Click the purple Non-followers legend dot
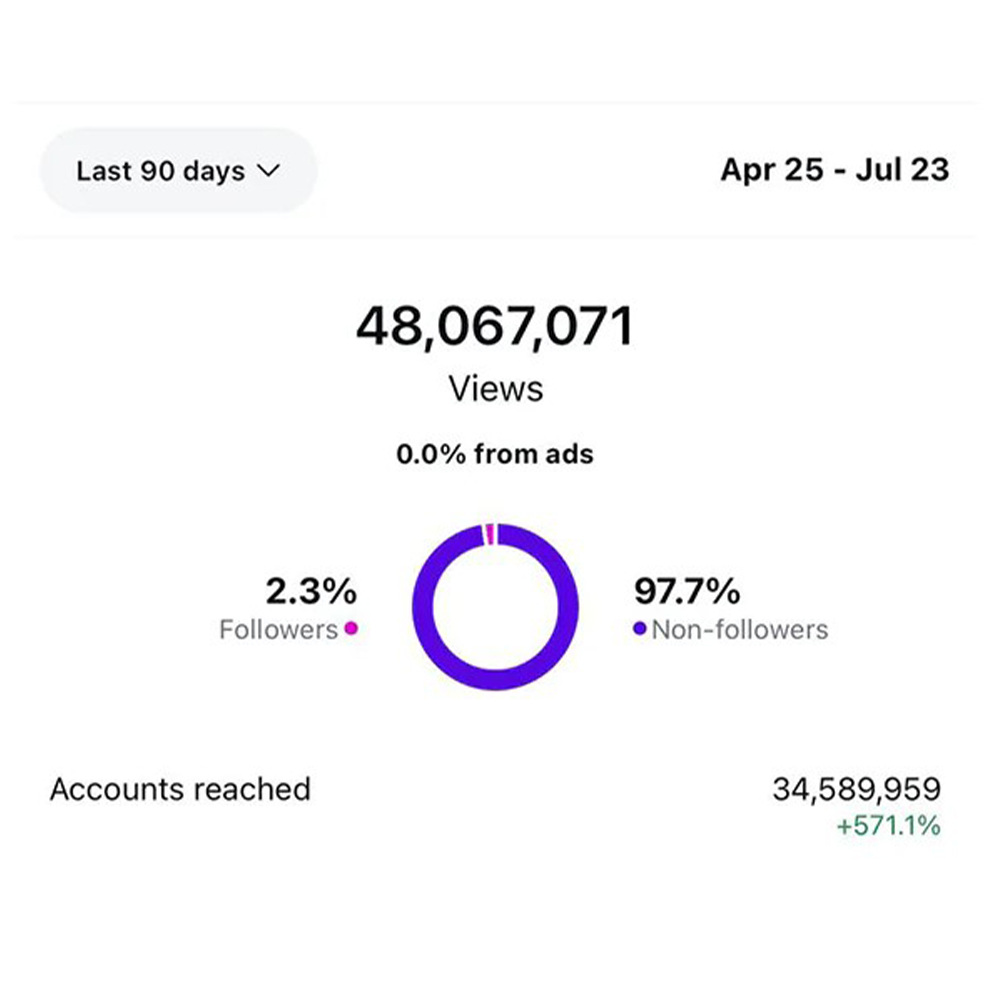Viewport: 1000px width, 1000px height. (x=640, y=631)
